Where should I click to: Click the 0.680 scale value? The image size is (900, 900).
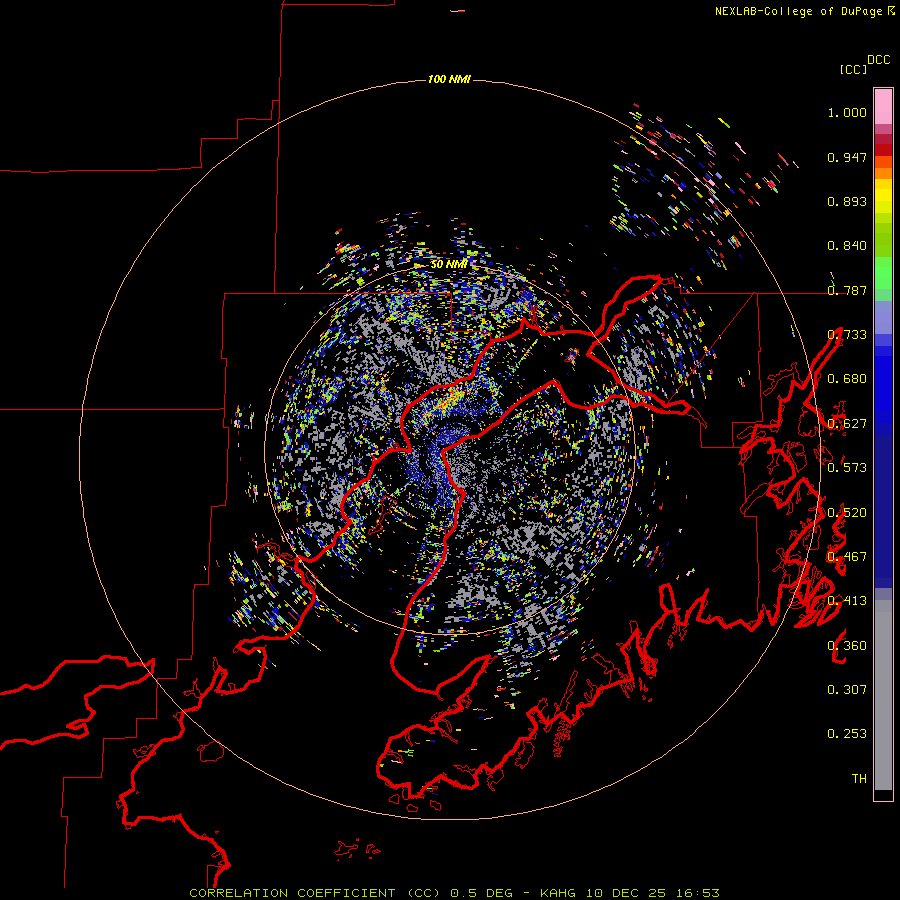847,379
